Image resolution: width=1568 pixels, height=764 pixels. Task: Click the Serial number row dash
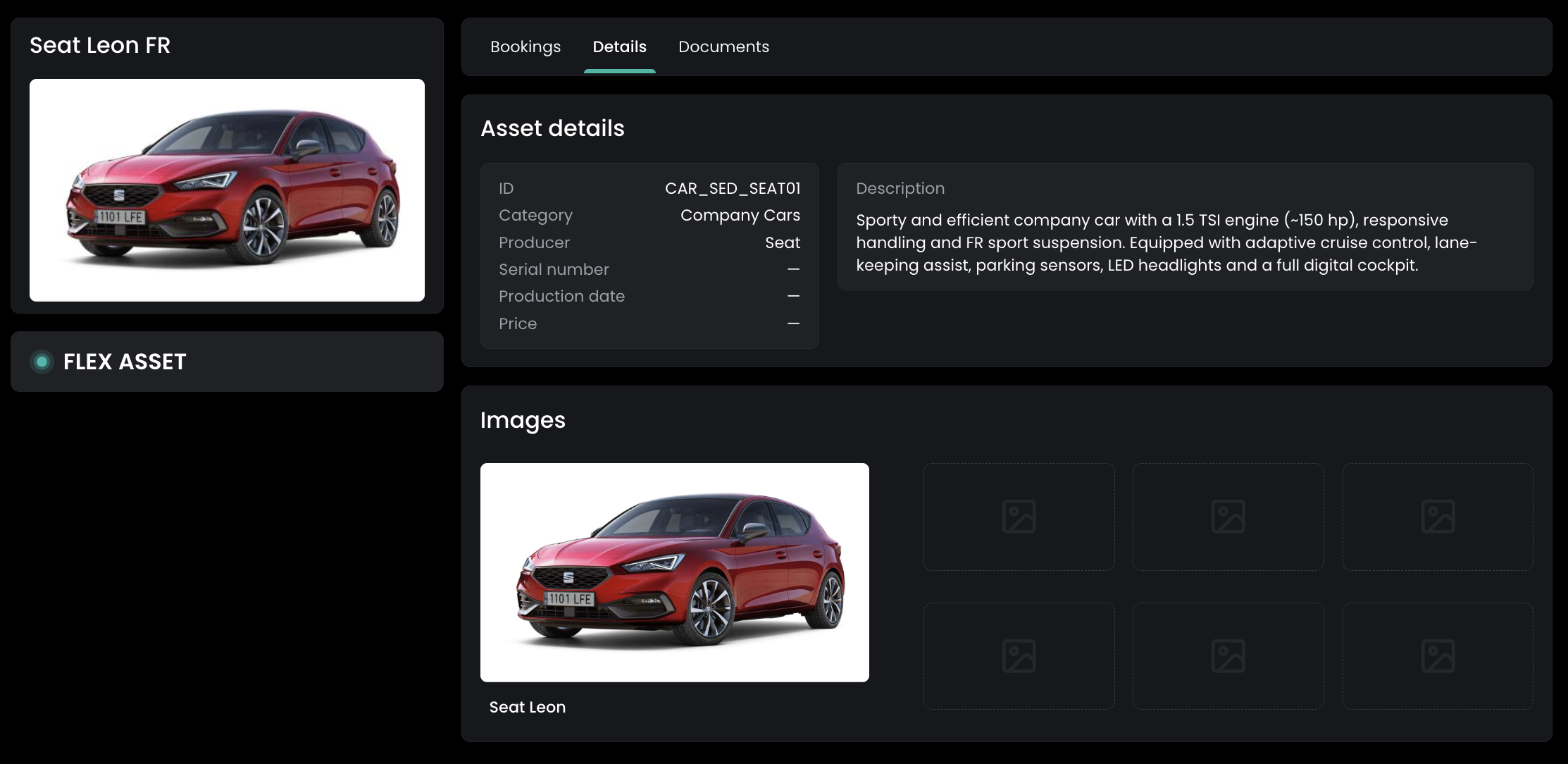click(x=793, y=269)
